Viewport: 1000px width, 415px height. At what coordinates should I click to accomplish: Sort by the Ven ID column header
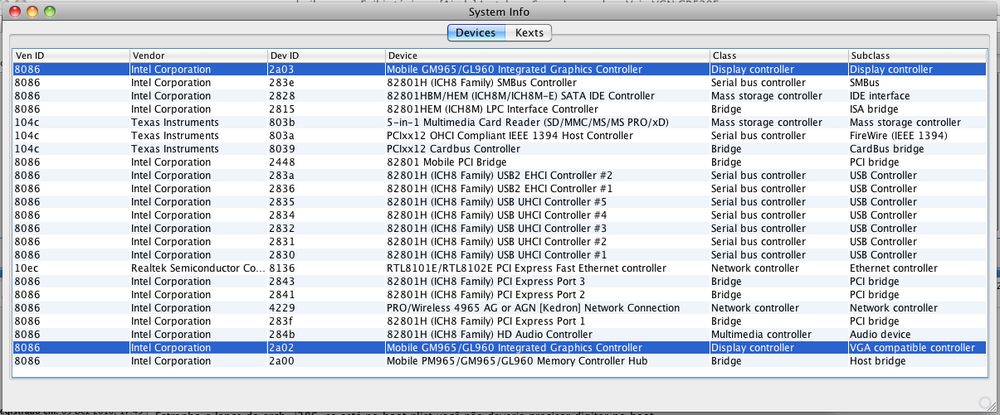pos(70,56)
